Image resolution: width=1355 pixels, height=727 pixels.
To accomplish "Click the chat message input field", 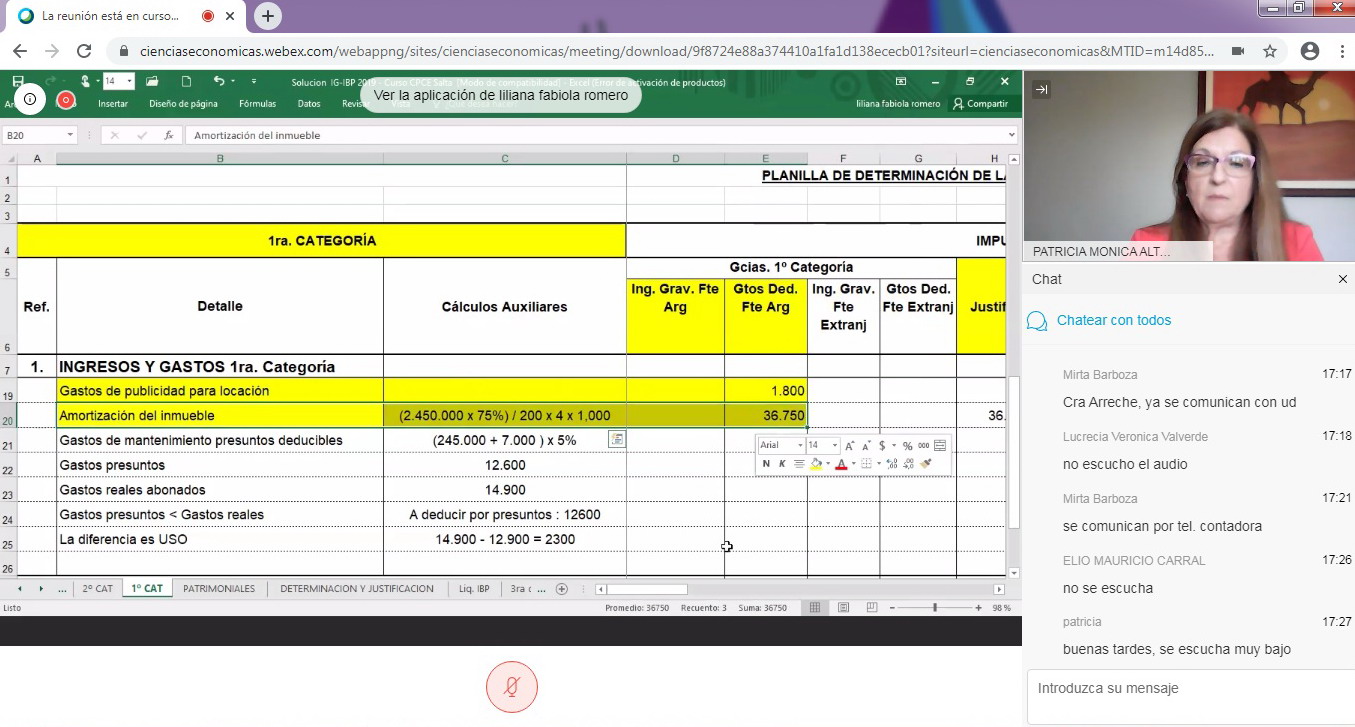I will coord(1188,689).
